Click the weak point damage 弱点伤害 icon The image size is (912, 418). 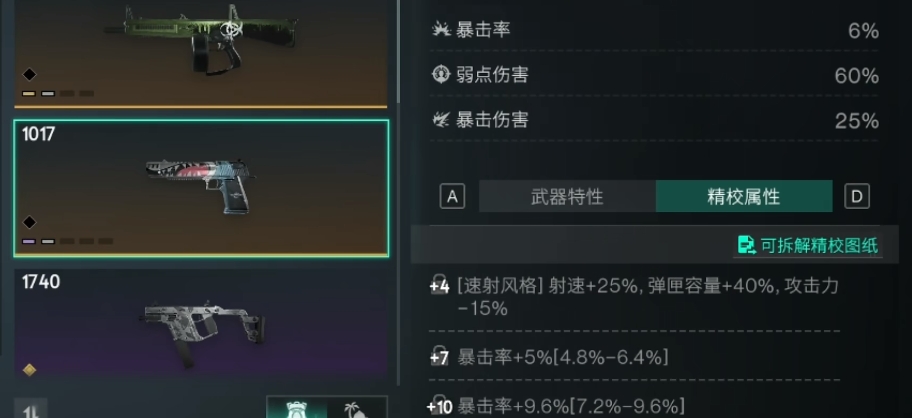(x=441, y=74)
